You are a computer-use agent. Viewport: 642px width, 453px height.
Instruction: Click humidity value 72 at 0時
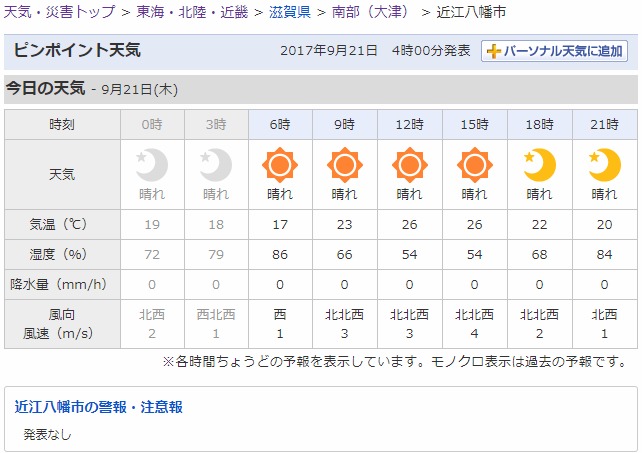(152, 254)
